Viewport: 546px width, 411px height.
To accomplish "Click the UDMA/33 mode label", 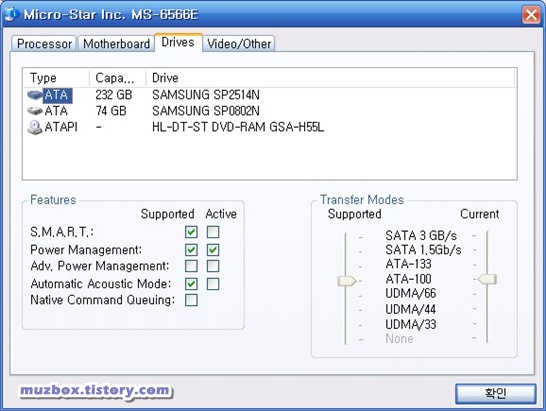I will (x=411, y=325).
